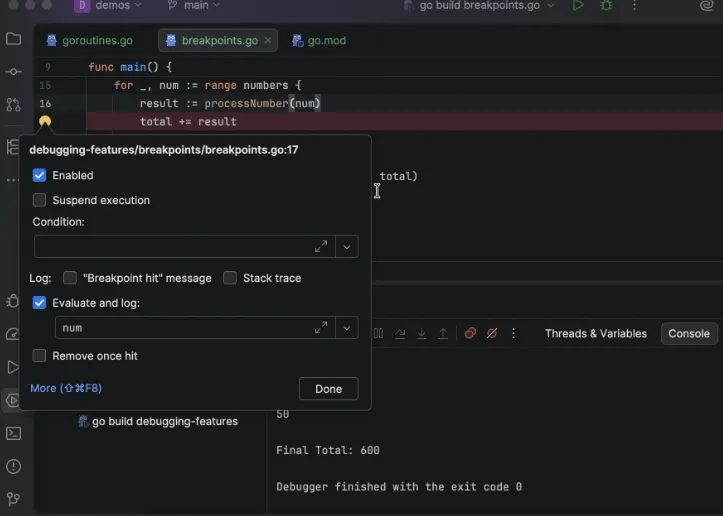Screen dimensions: 723x516
Task: Expand the Evaluate and log editor
Action: click(321, 328)
